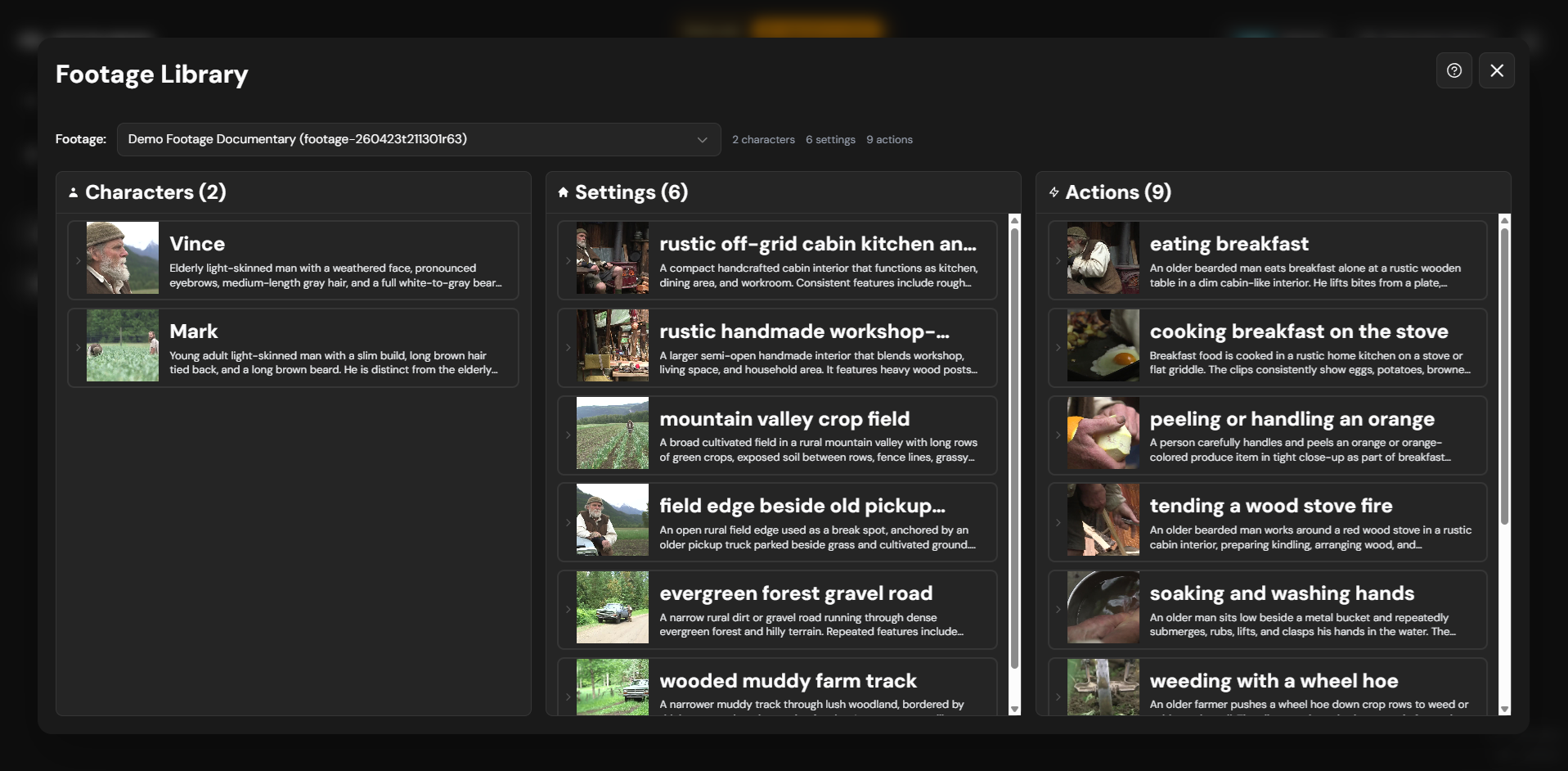Click the '2 characters' summary count
The image size is (1568, 771).
coord(763,140)
